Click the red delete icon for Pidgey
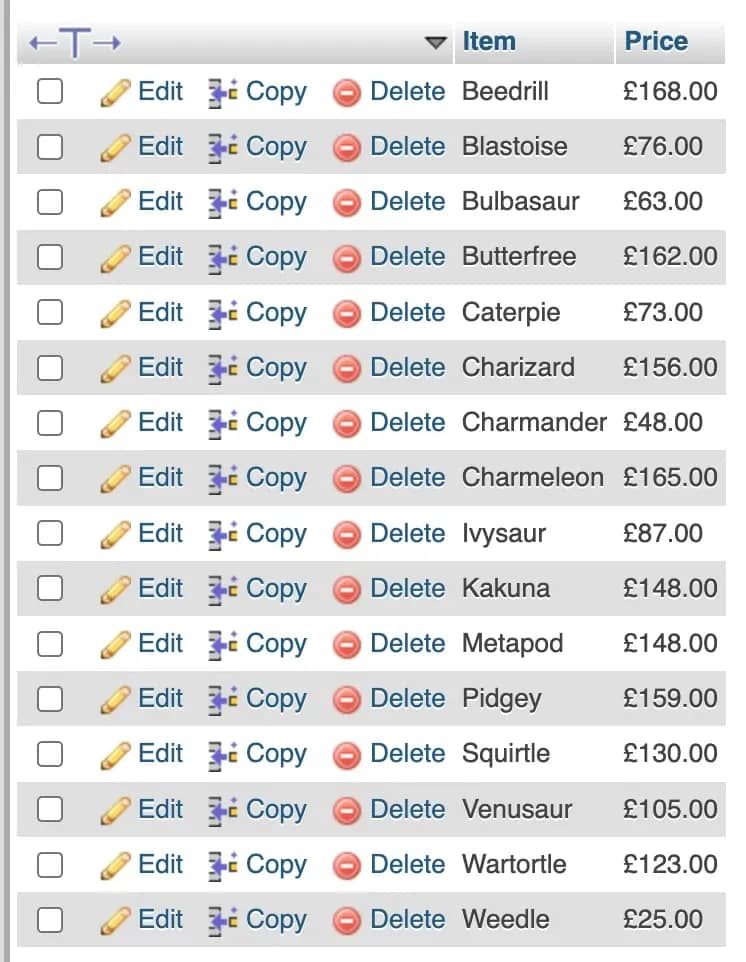The image size is (746, 962). click(347, 700)
